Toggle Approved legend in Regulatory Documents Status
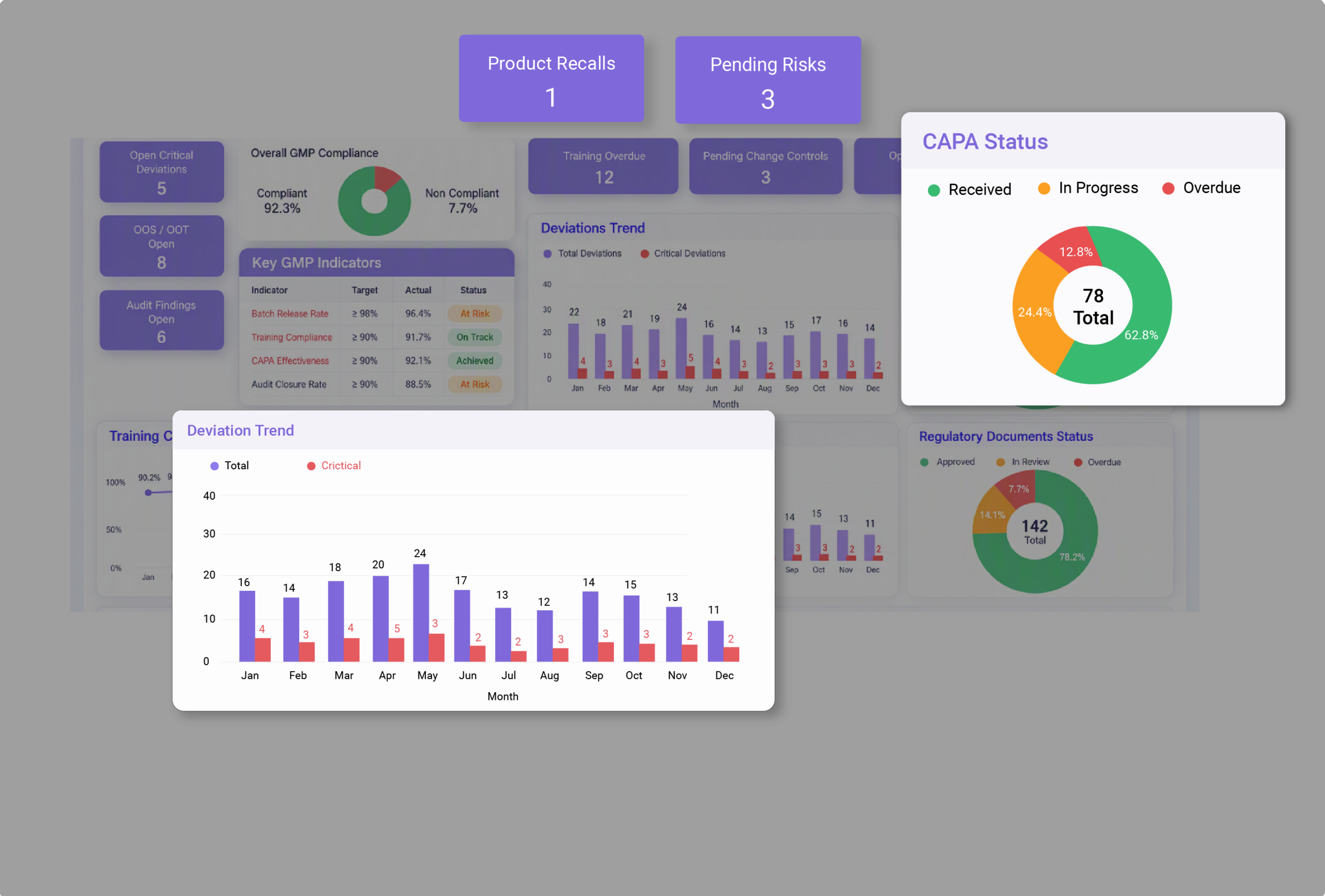The image size is (1325, 896). pos(948,461)
